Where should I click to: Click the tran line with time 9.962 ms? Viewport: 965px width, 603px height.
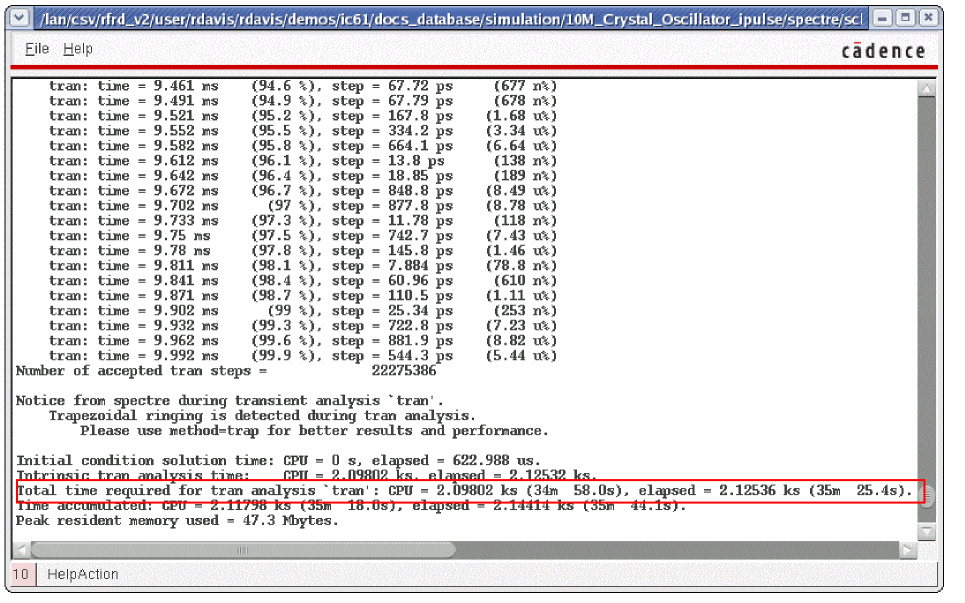[x=303, y=341]
